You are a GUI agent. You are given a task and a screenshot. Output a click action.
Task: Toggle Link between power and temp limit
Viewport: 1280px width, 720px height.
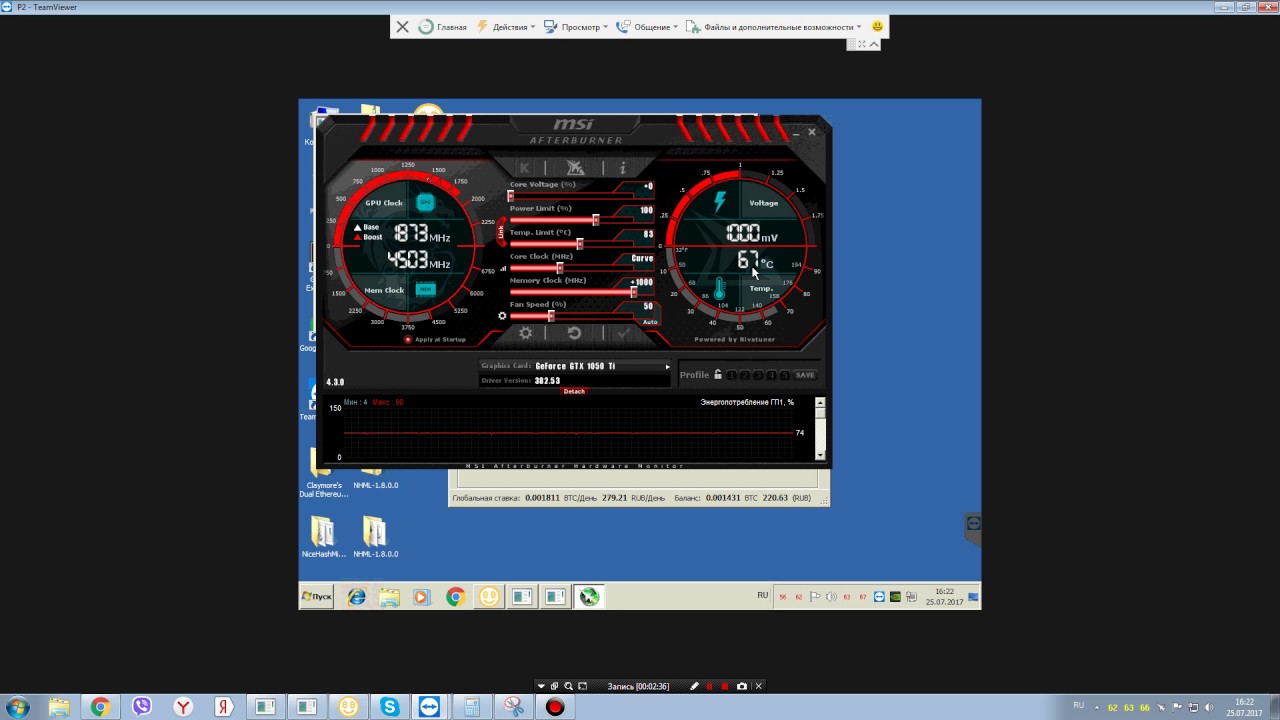501,233
